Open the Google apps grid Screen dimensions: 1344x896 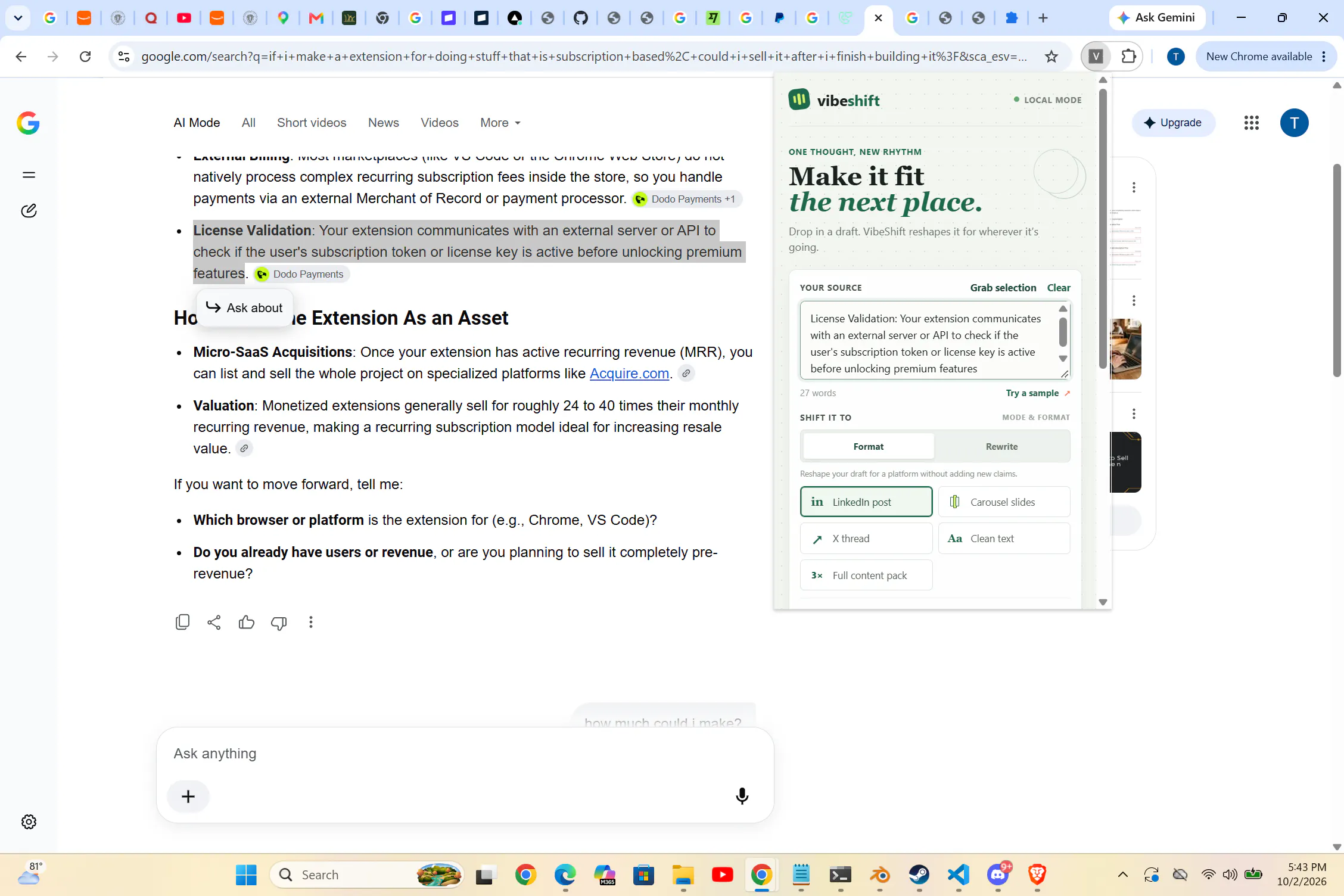(x=1251, y=123)
